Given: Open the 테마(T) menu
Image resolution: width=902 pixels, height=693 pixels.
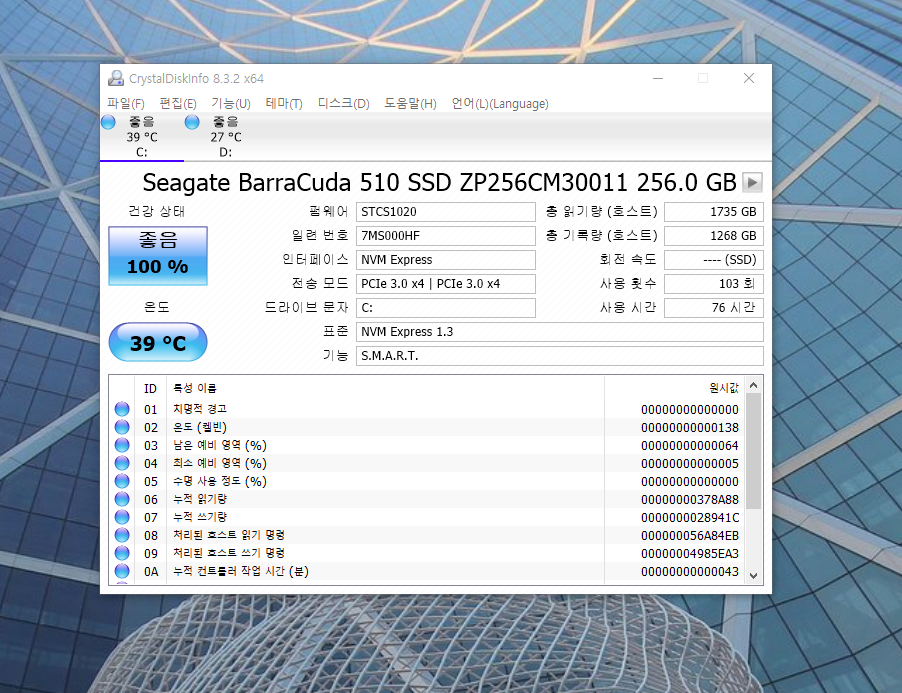Looking at the screenshot, I should coord(284,104).
